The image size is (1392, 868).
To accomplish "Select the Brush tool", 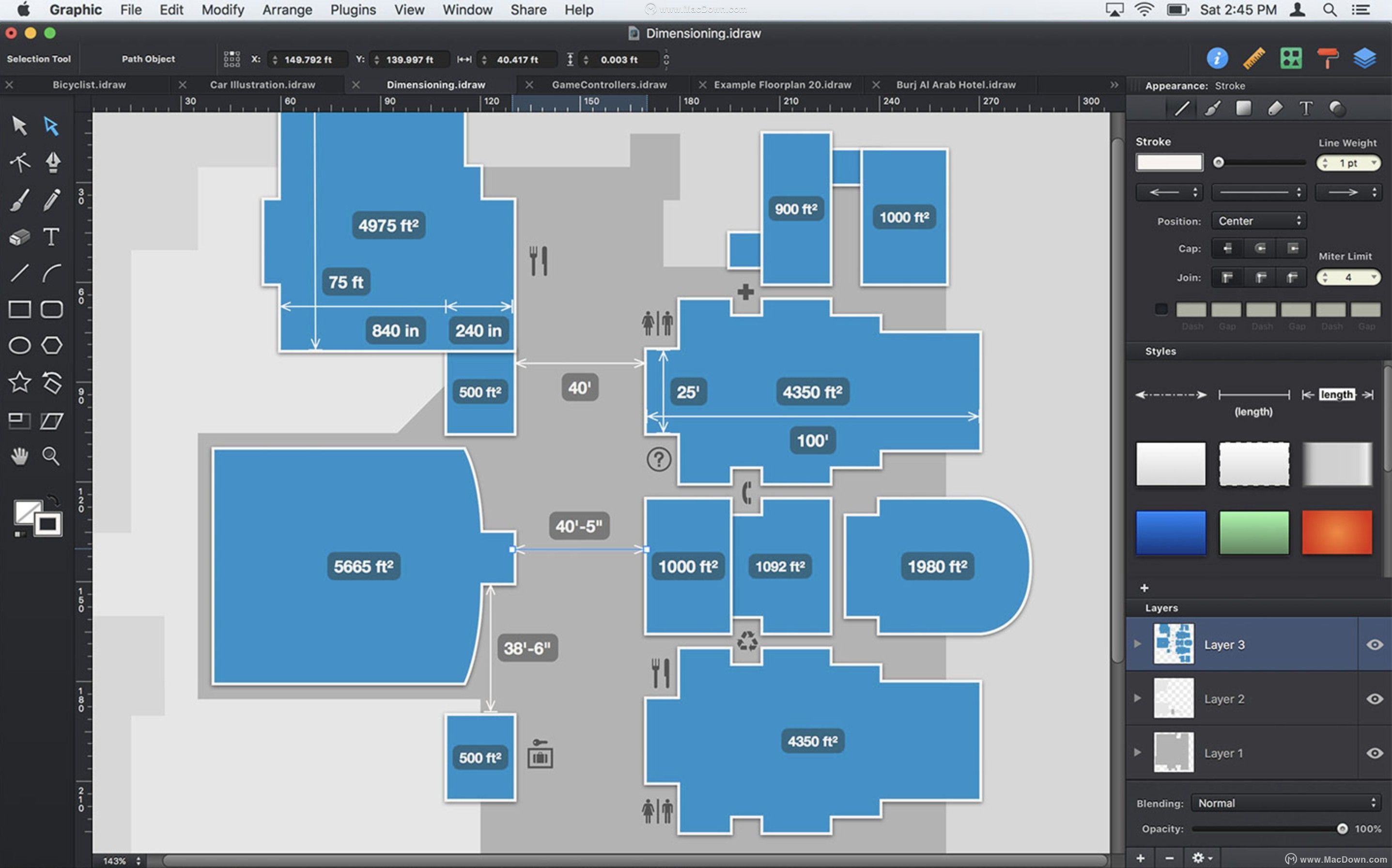I will click(x=19, y=201).
